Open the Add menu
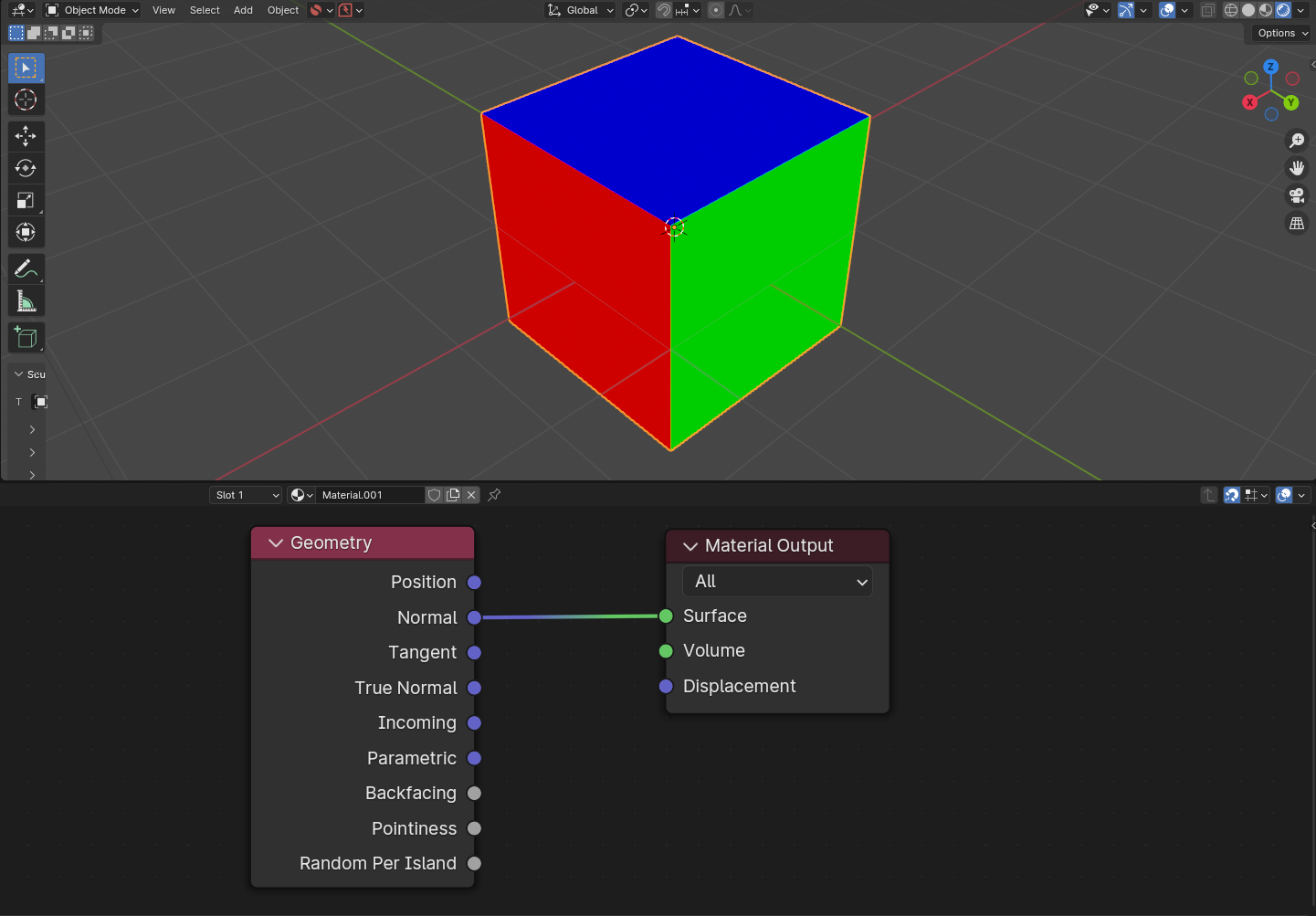 click(x=243, y=10)
